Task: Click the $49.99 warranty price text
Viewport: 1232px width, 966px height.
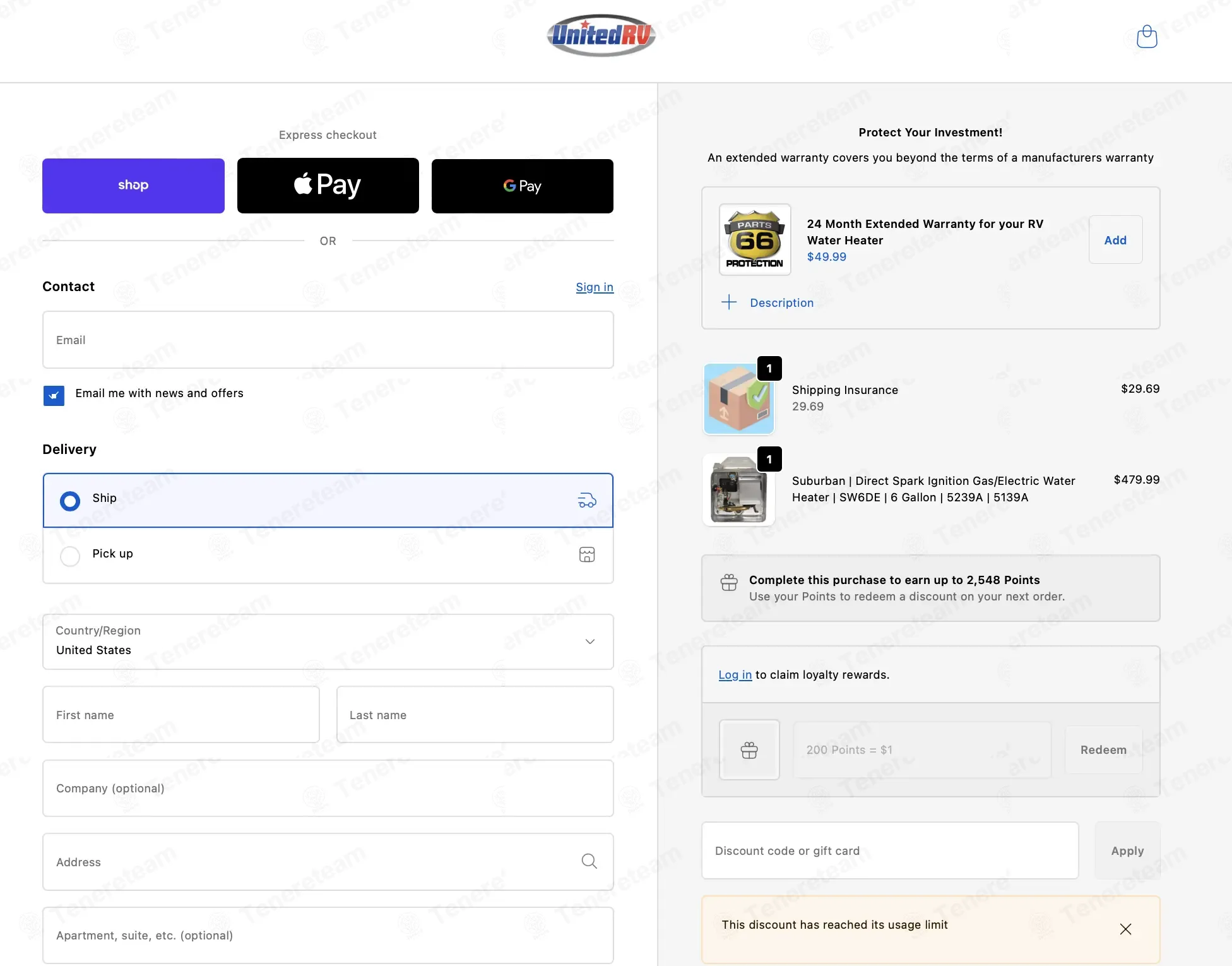Action: (x=826, y=257)
